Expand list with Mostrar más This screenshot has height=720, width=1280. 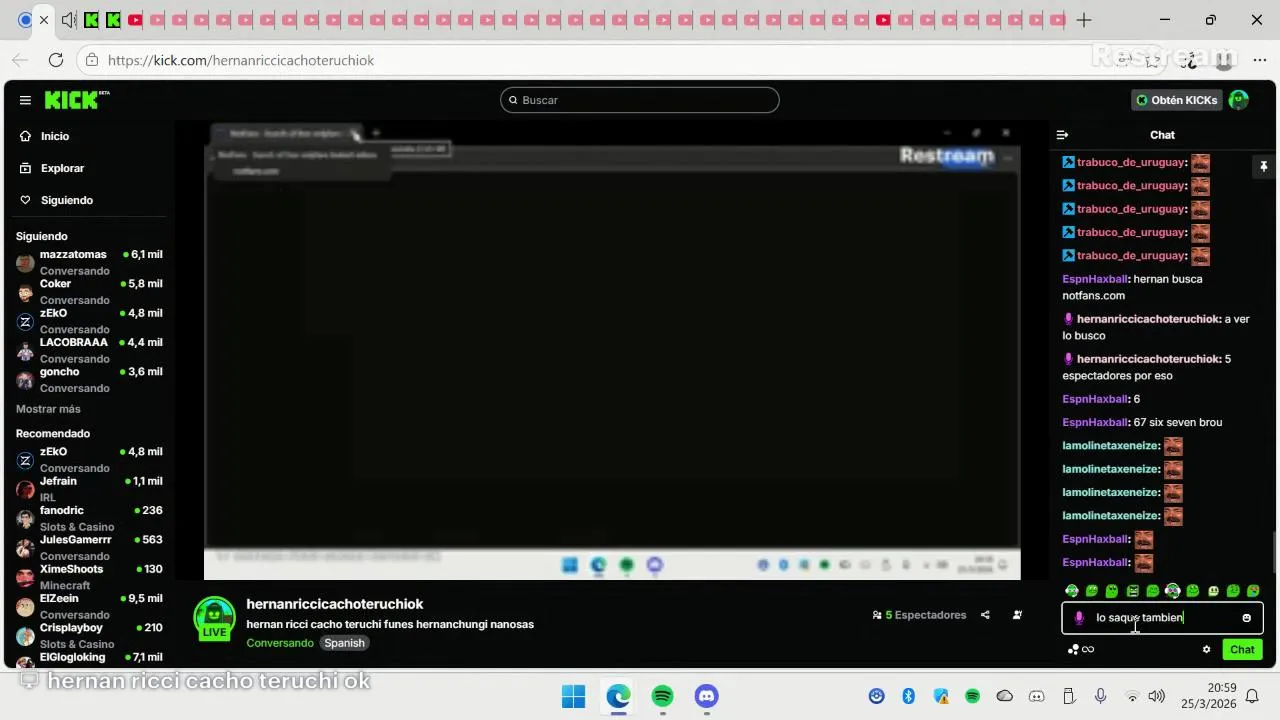pos(48,409)
